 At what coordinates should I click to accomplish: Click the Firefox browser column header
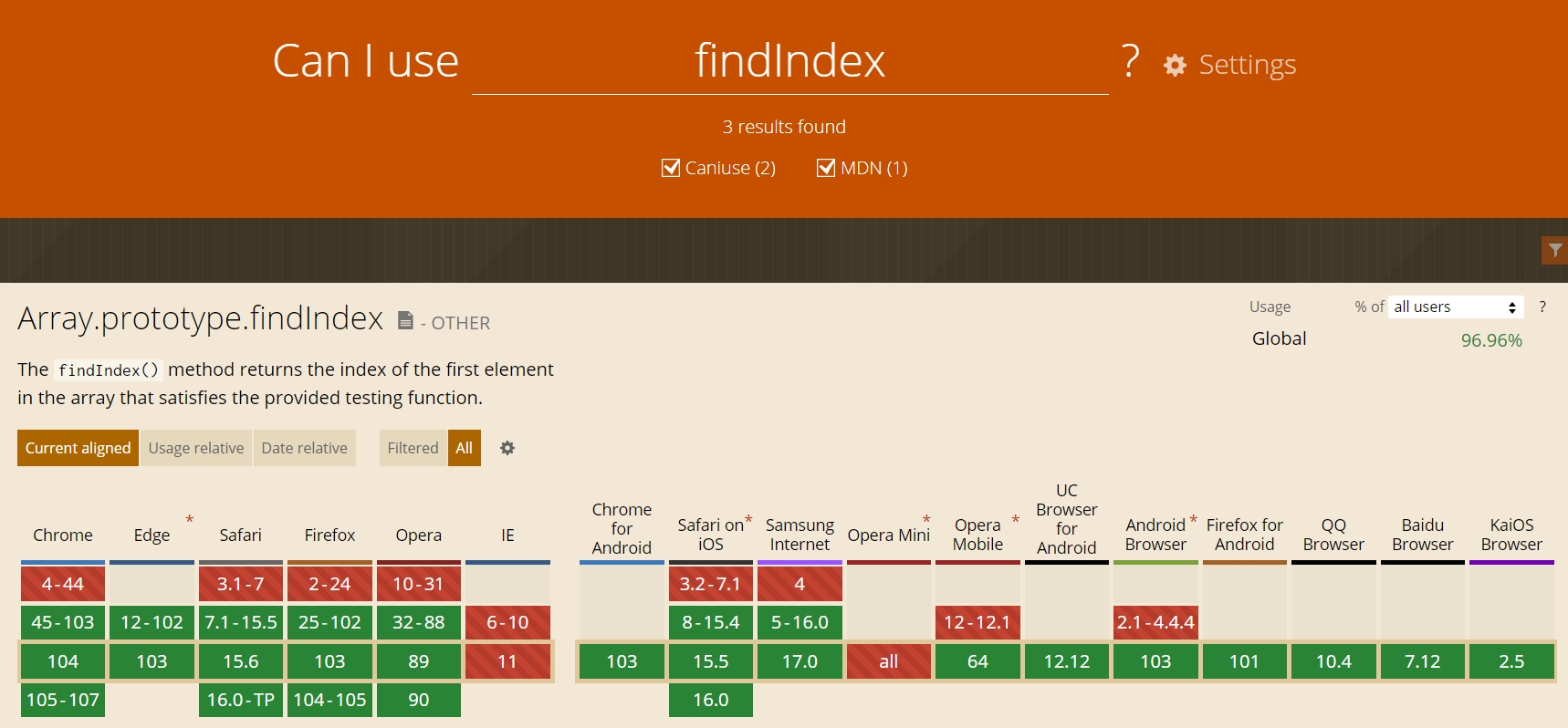(x=329, y=535)
